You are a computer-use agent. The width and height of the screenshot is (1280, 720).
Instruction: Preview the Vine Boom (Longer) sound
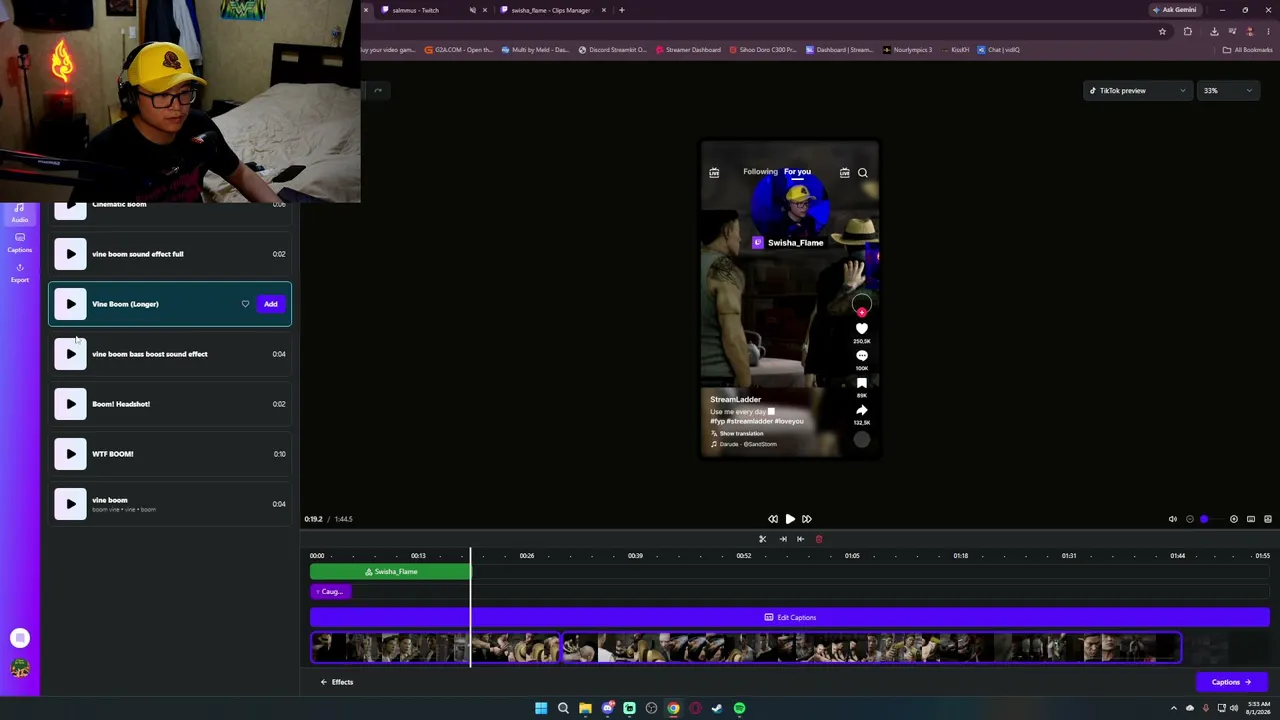coord(70,304)
